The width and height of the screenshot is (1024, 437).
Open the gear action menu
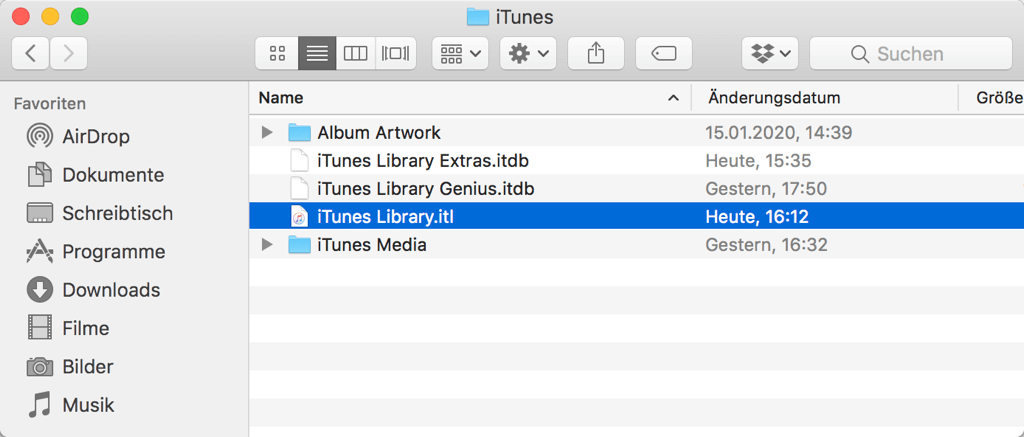click(x=528, y=54)
